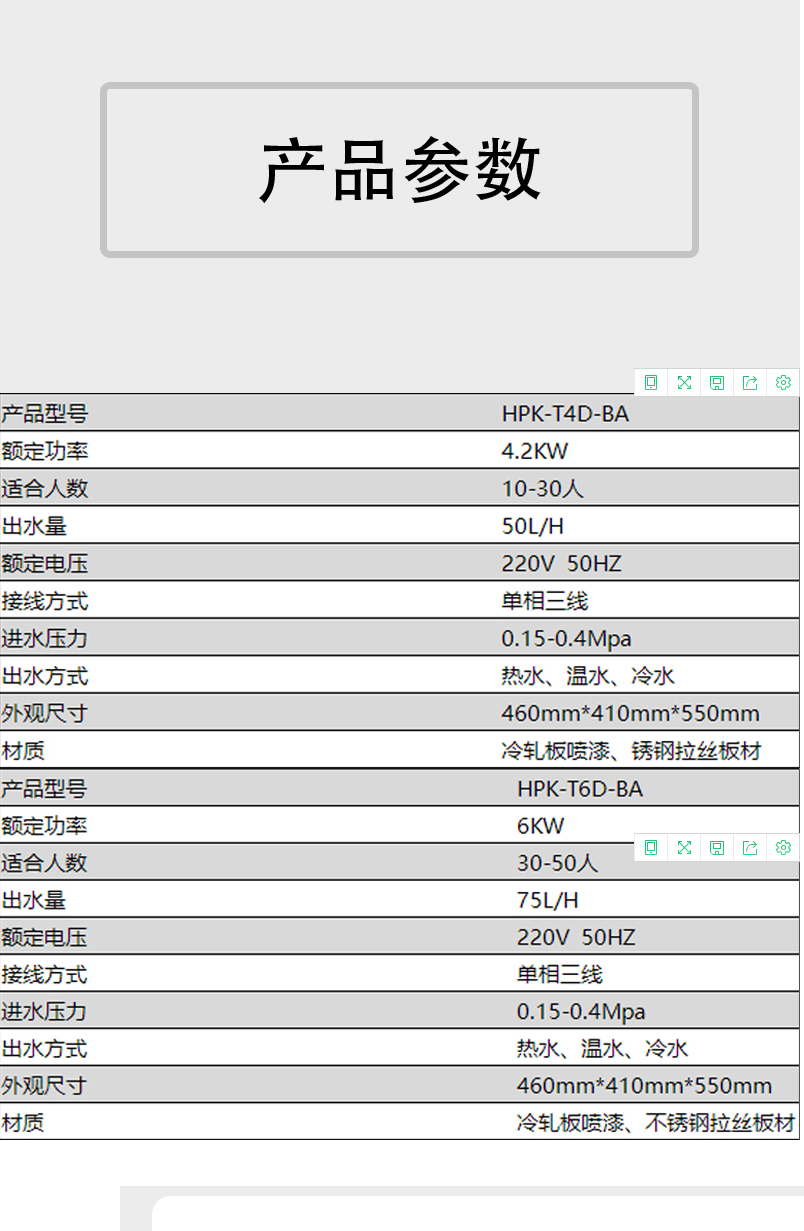Image resolution: width=804 pixels, height=1231 pixels.
Task: Open settings gear in top toolbar
Action: point(783,382)
